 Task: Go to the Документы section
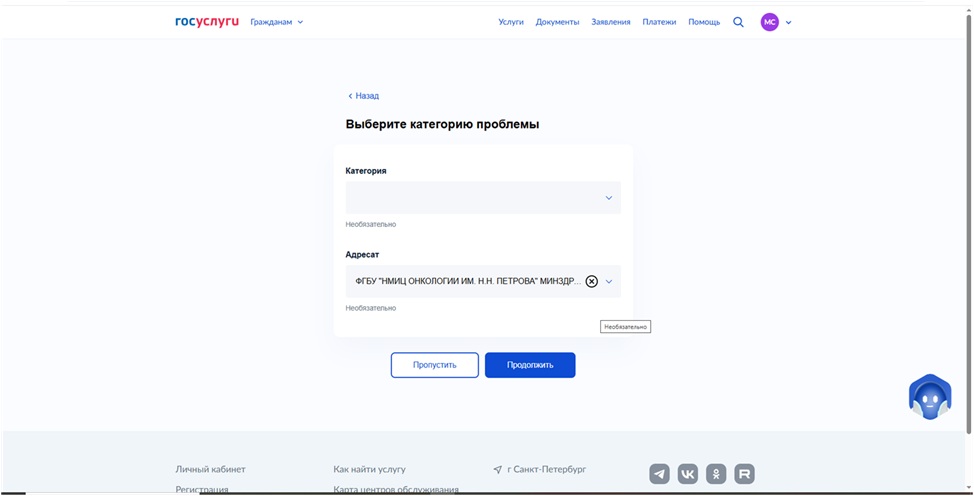(557, 22)
